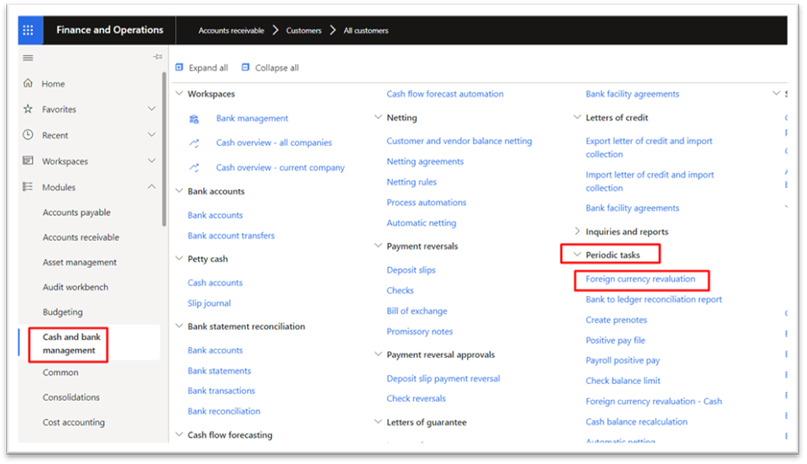Open Slip journal link
807x464 pixels.
[209, 304]
